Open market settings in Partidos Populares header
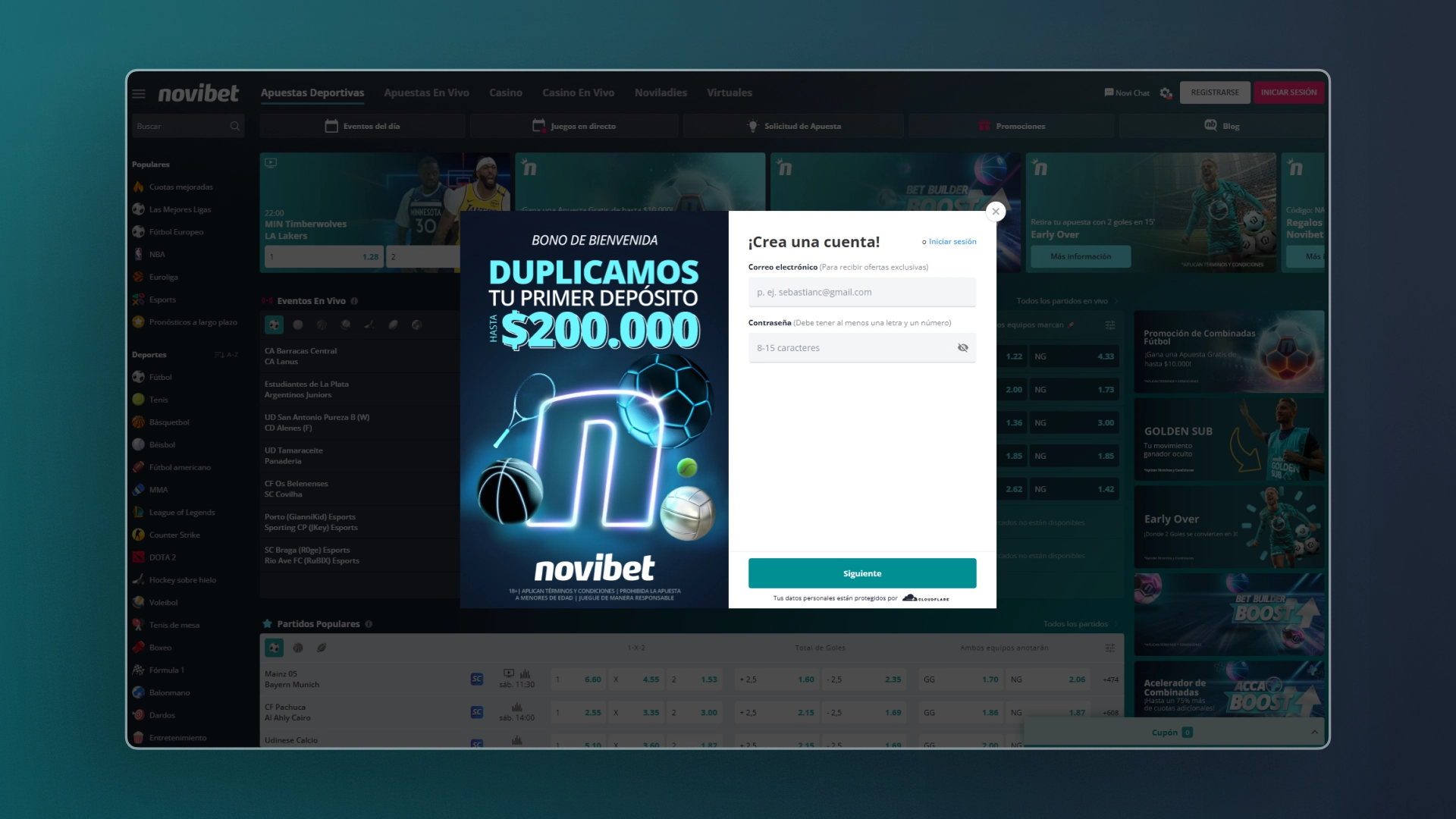The image size is (1456, 819). (x=1109, y=648)
